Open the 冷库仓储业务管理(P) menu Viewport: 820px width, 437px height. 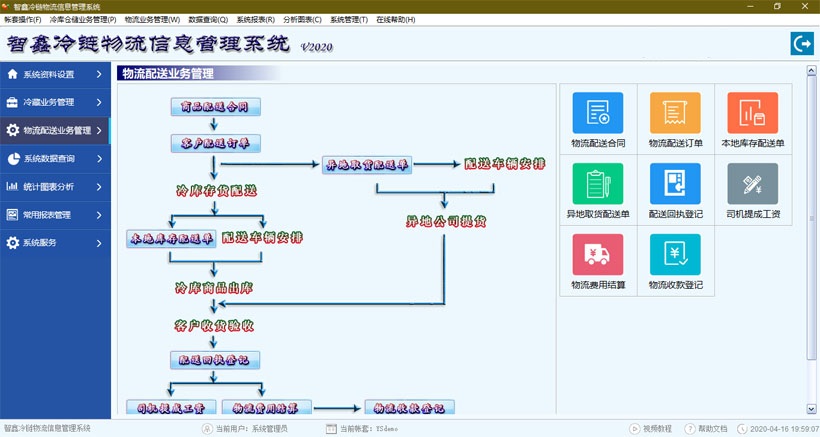point(83,19)
